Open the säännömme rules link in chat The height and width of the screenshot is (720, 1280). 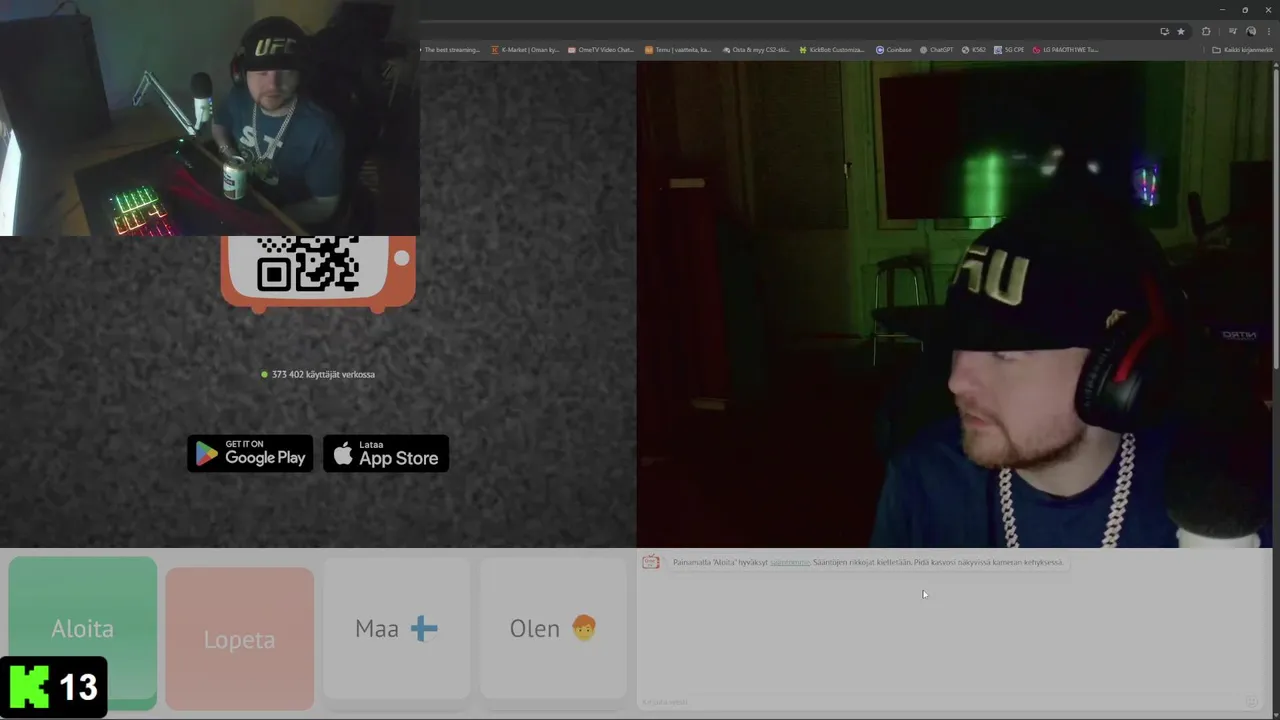point(790,562)
